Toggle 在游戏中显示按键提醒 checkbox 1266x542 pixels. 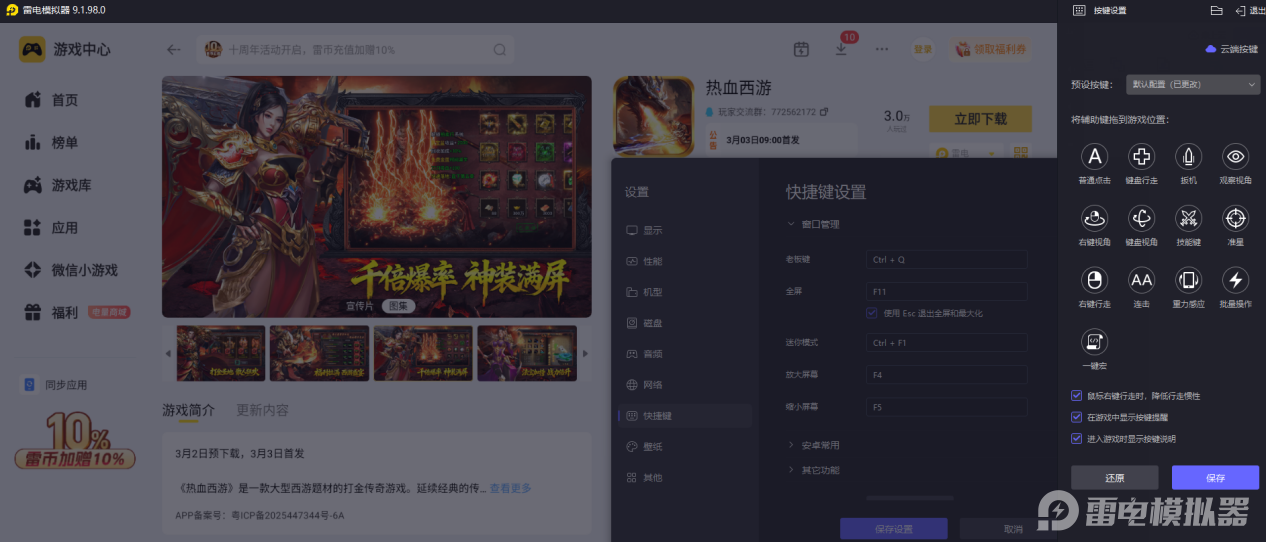pyautogui.click(x=1077, y=417)
